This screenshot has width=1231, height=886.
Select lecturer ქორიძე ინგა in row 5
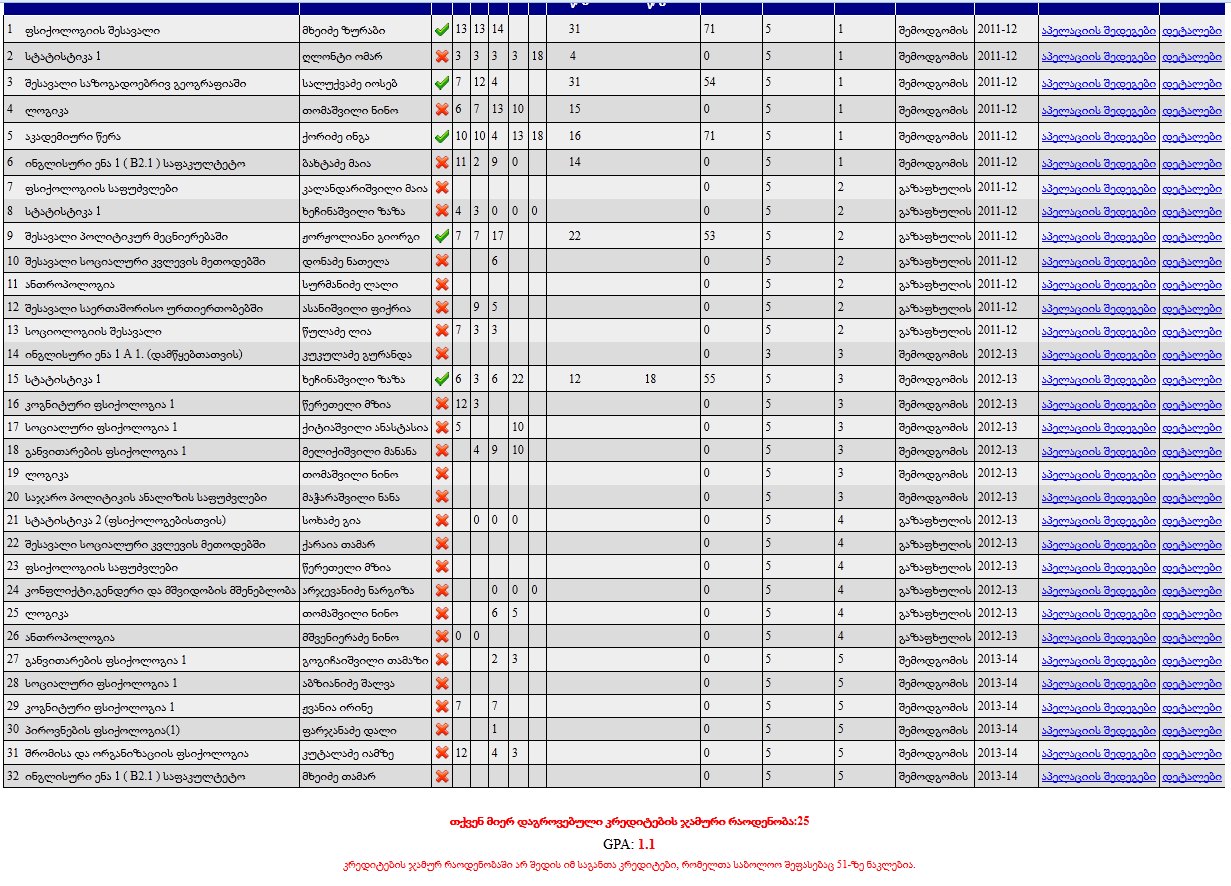tap(337, 135)
